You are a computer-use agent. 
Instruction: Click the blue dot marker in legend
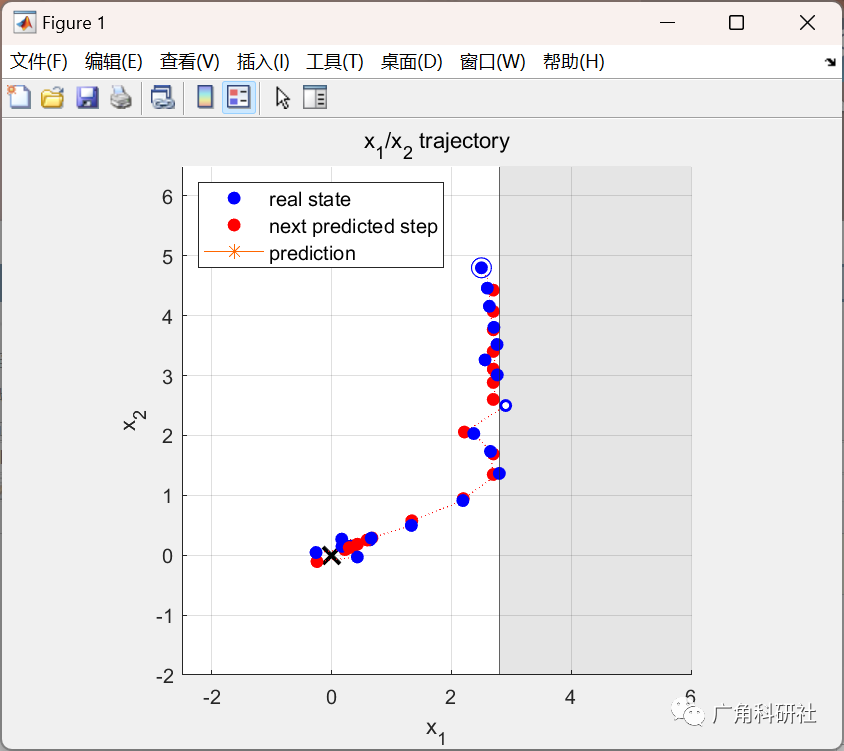[x=234, y=199]
